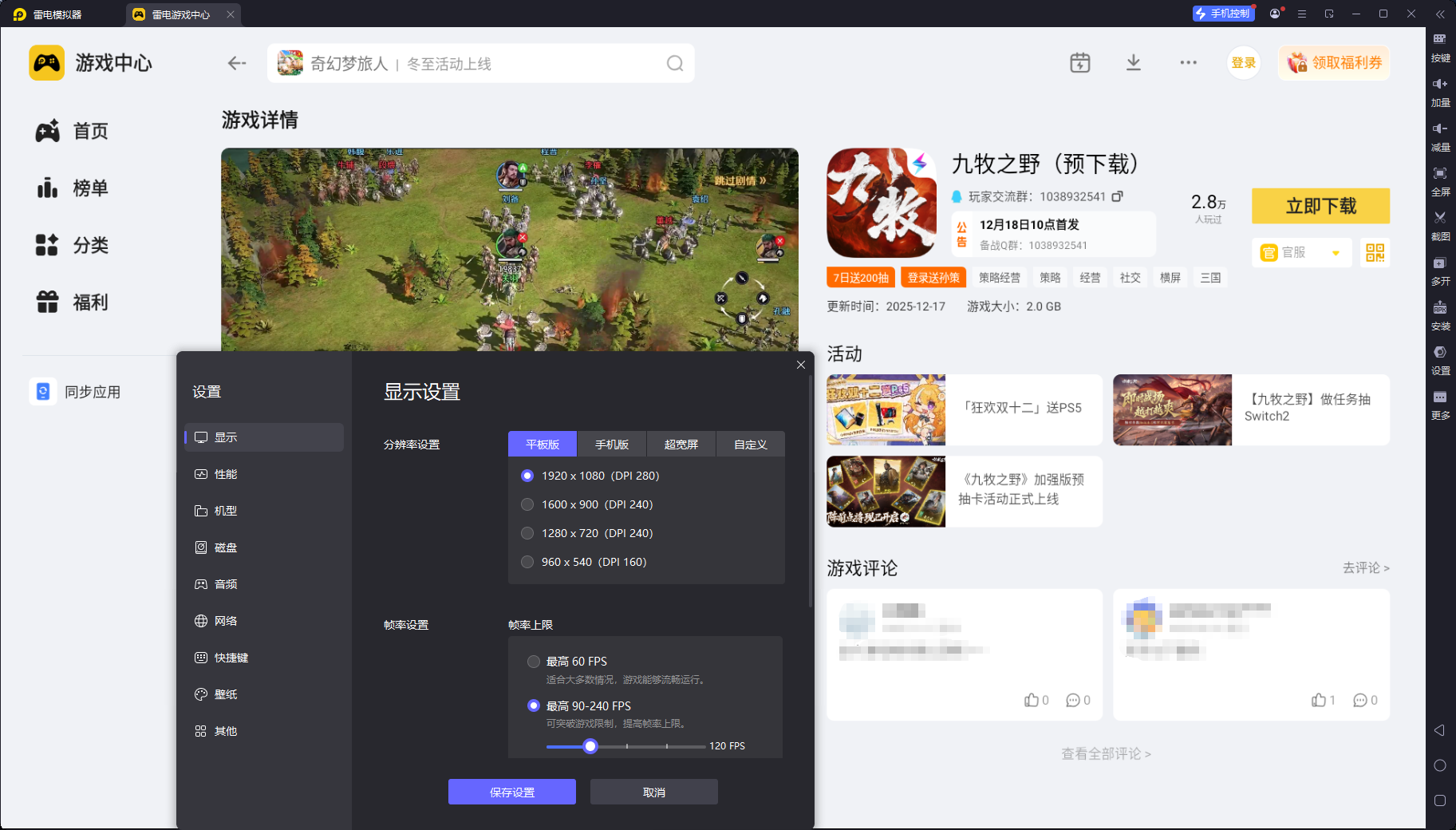Tap the Android back triangle button
Screen dimensions: 1456x830
(x=1440, y=730)
